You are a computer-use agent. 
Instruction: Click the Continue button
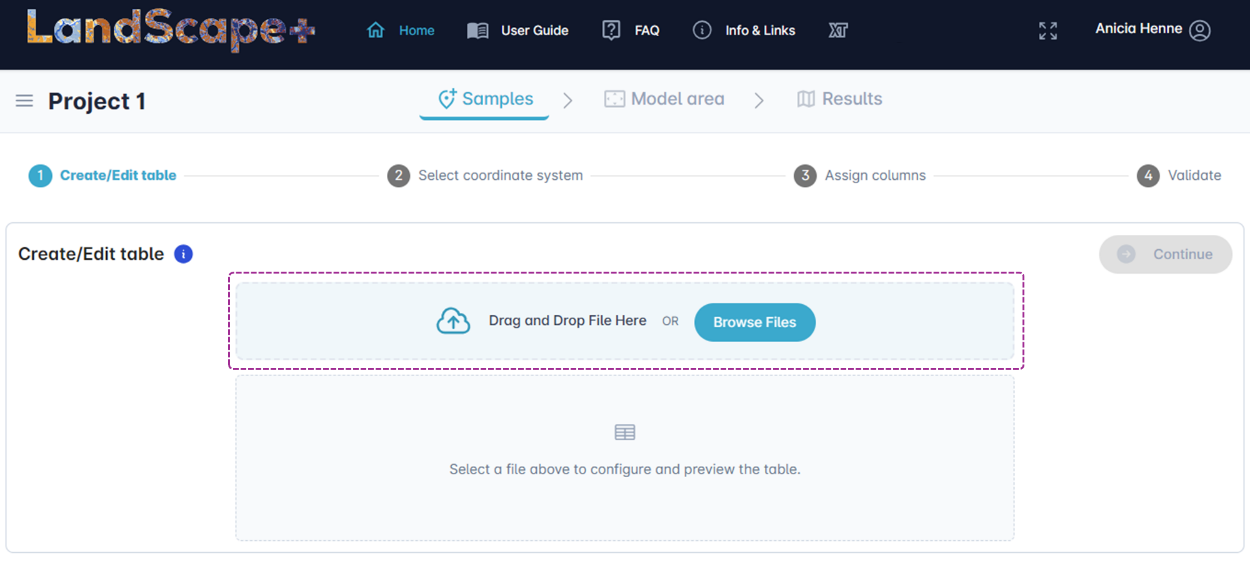point(1165,254)
